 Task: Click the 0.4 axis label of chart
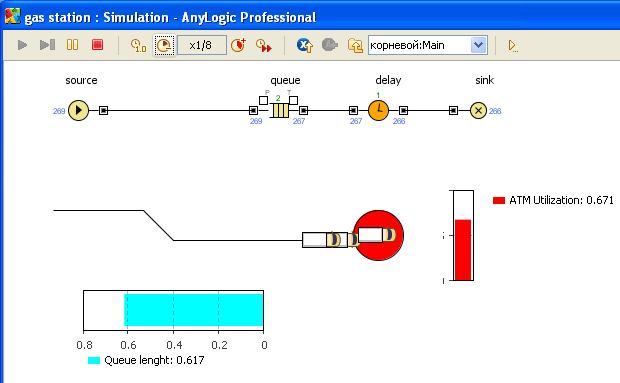pos(174,345)
